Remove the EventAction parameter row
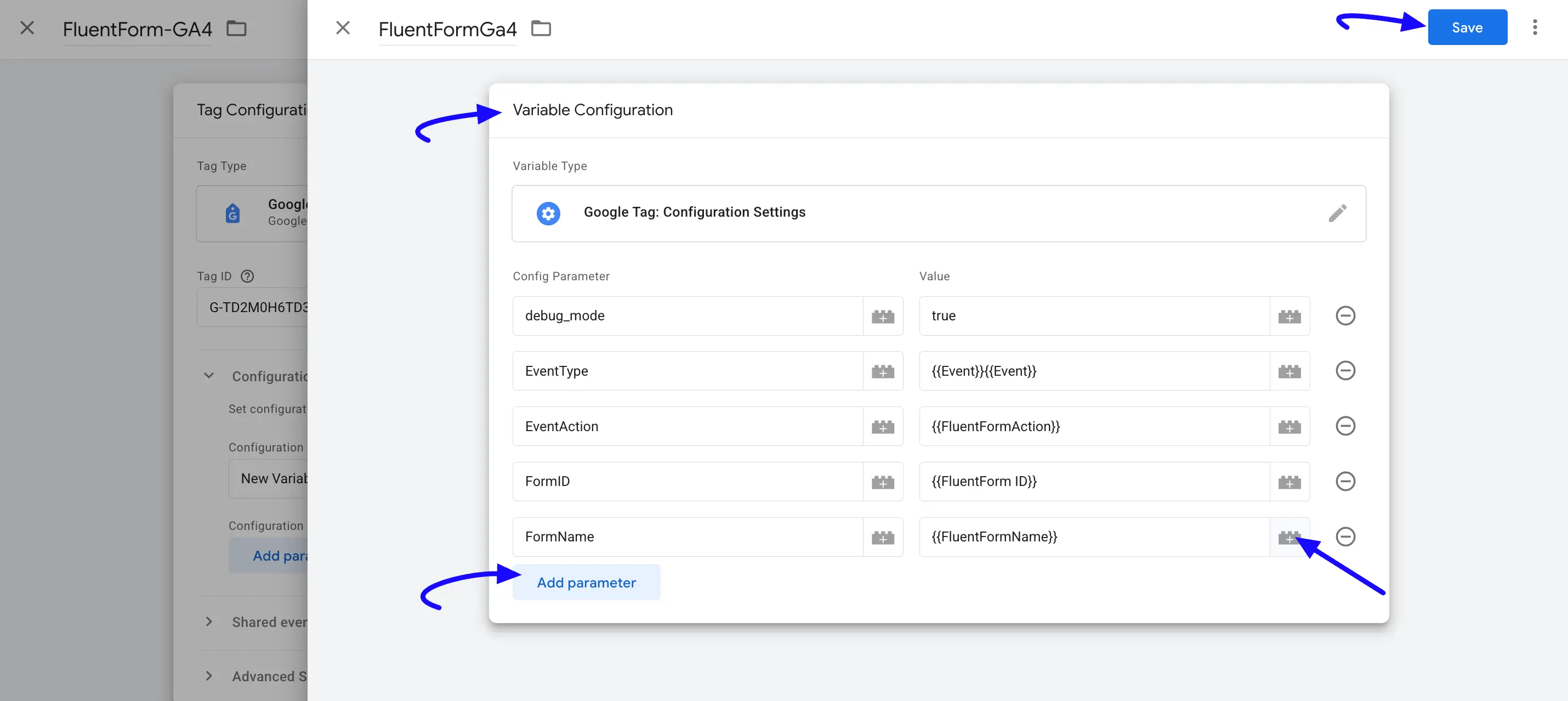The image size is (1568, 701). click(1345, 426)
